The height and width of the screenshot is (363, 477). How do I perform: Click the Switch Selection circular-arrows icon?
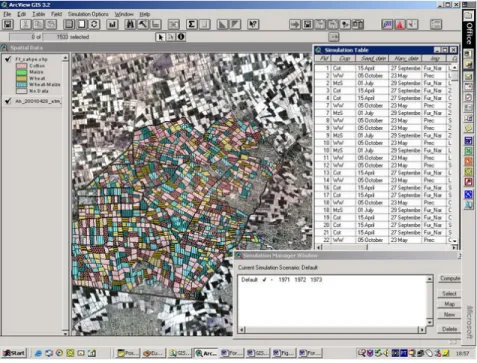[x=94, y=24]
